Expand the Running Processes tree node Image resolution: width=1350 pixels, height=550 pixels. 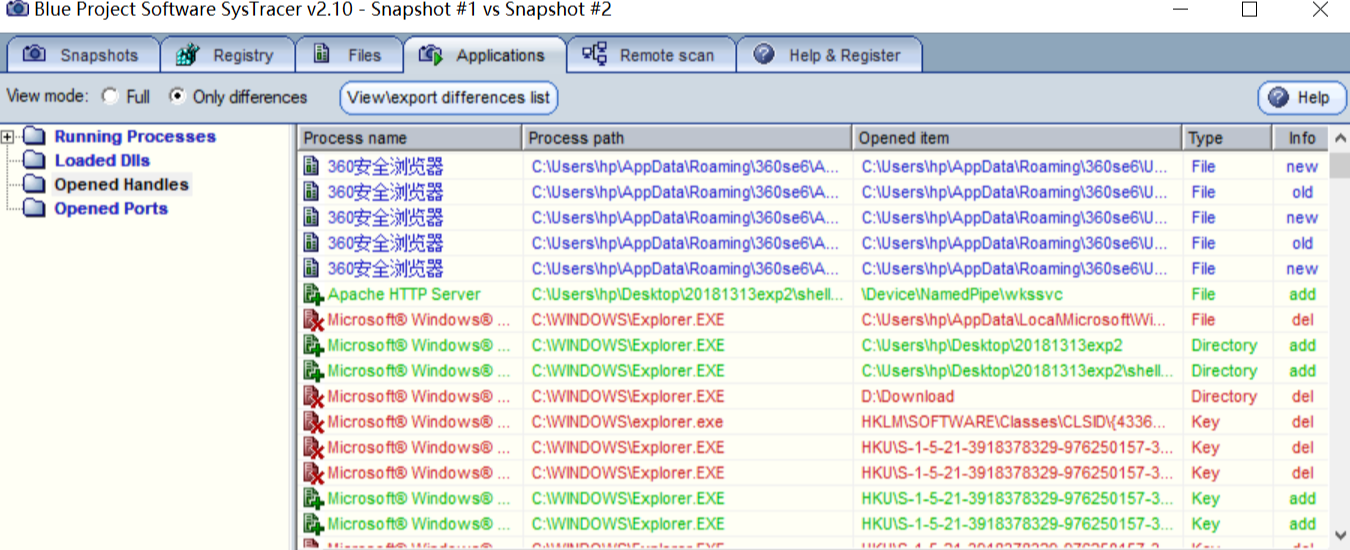(8, 136)
